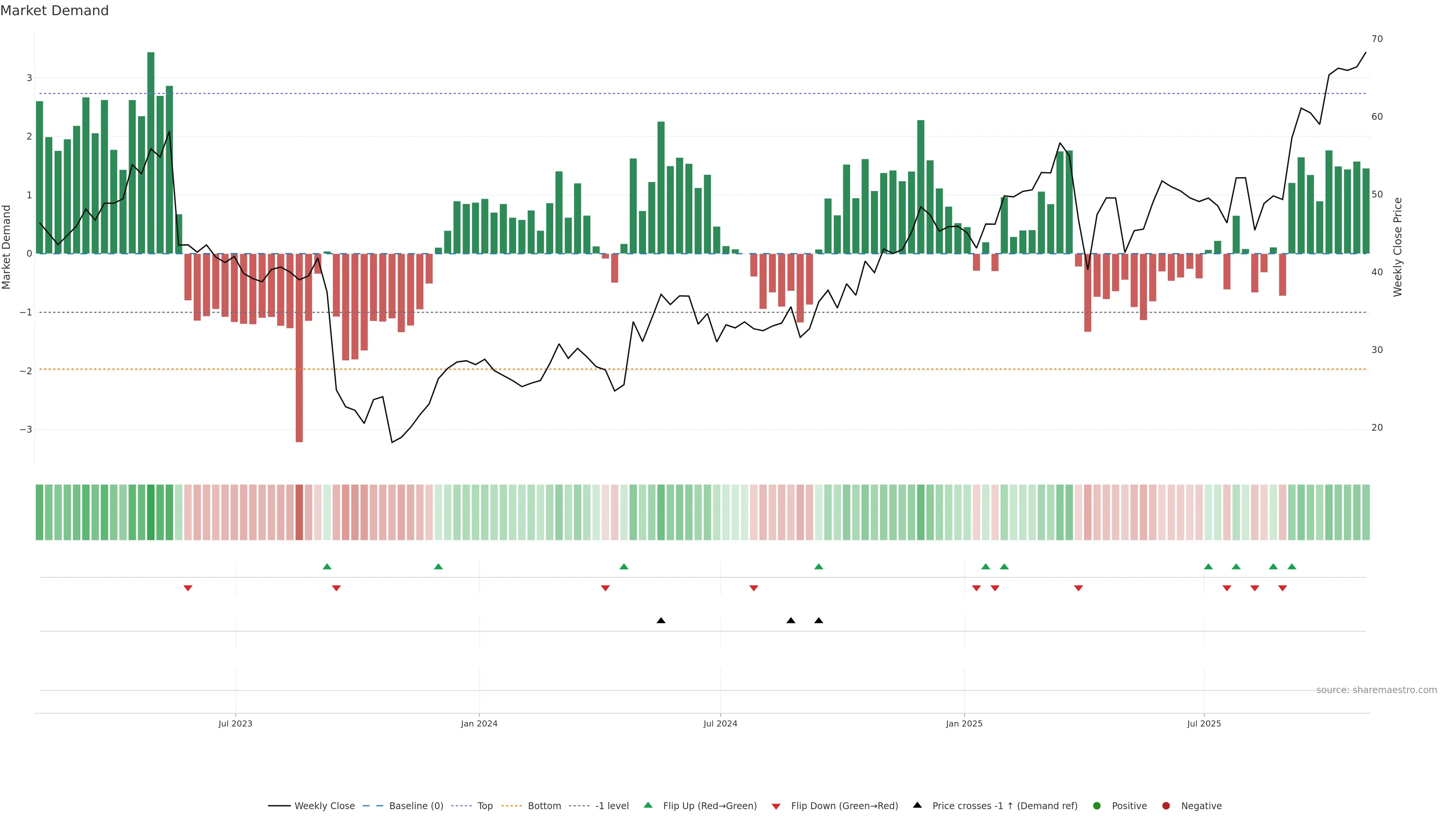Click the black Price crosses -1 legend triangle
This screenshot has height=819, width=1456.
(917, 805)
